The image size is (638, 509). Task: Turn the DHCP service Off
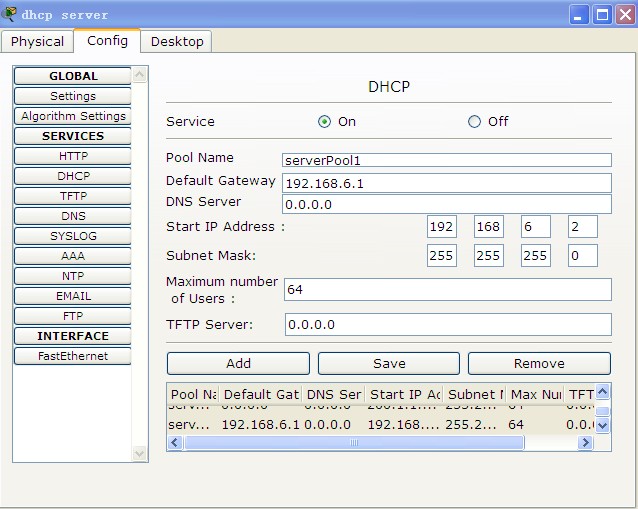pyautogui.click(x=475, y=122)
